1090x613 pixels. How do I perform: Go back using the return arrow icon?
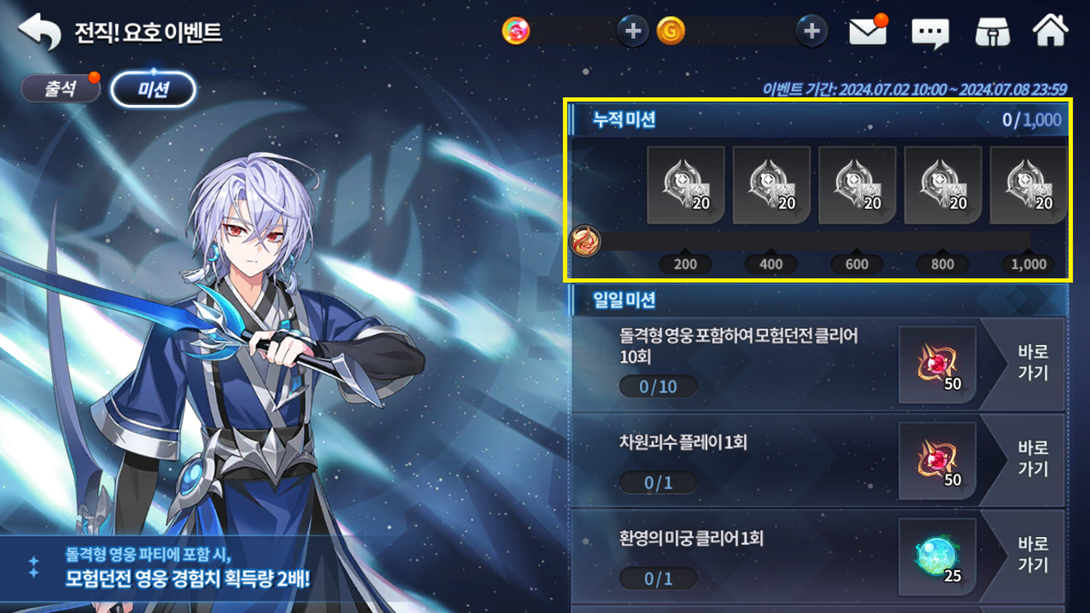(40, 32)
